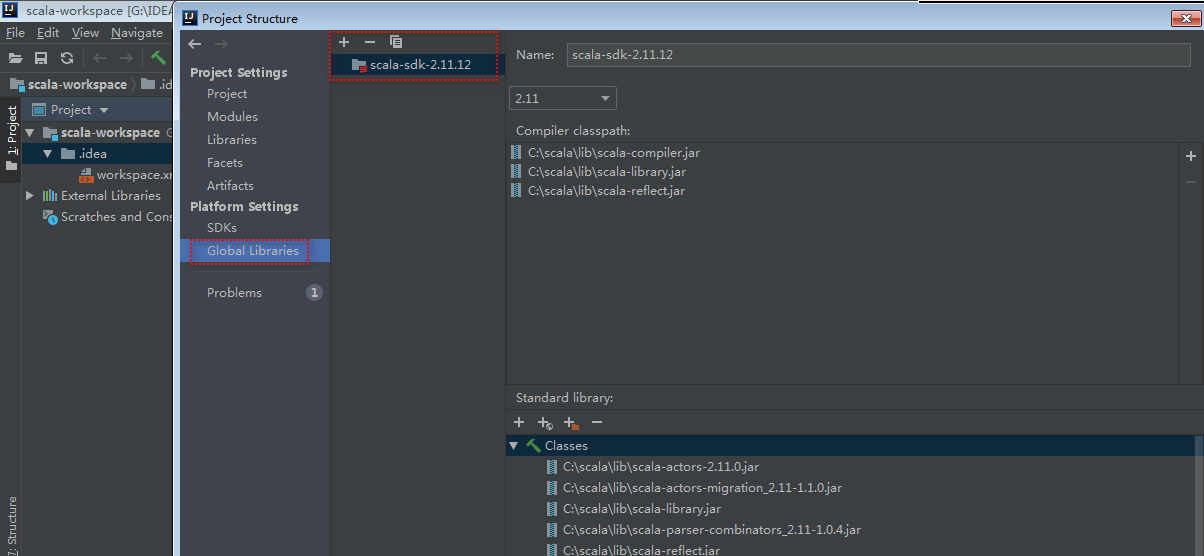Viewport: 1204px width, 556px height.
Task: Select Facets in the settings sidebar
Action: pyautogui.click(x=225, y=163)
